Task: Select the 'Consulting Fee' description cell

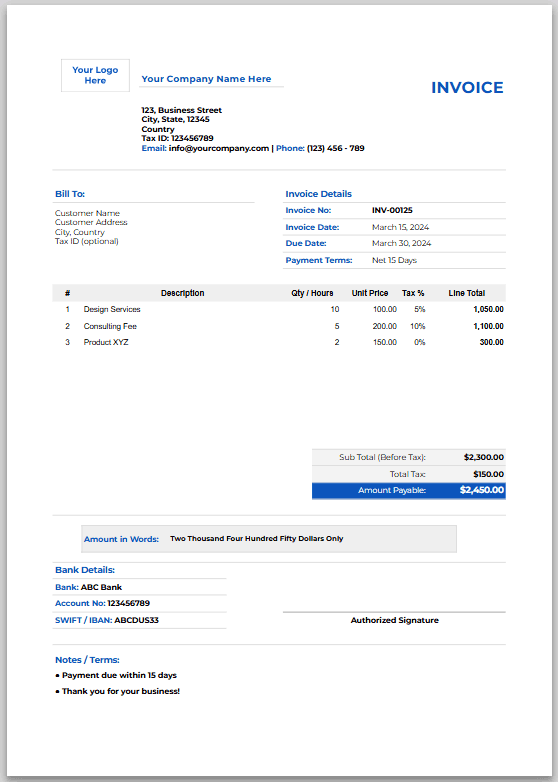Action: click(110, 326)
